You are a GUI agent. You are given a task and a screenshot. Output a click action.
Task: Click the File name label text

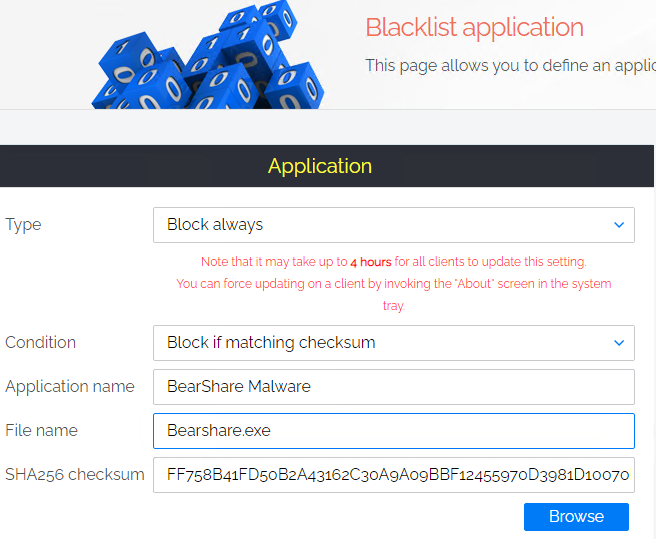(x=41, y=431)
